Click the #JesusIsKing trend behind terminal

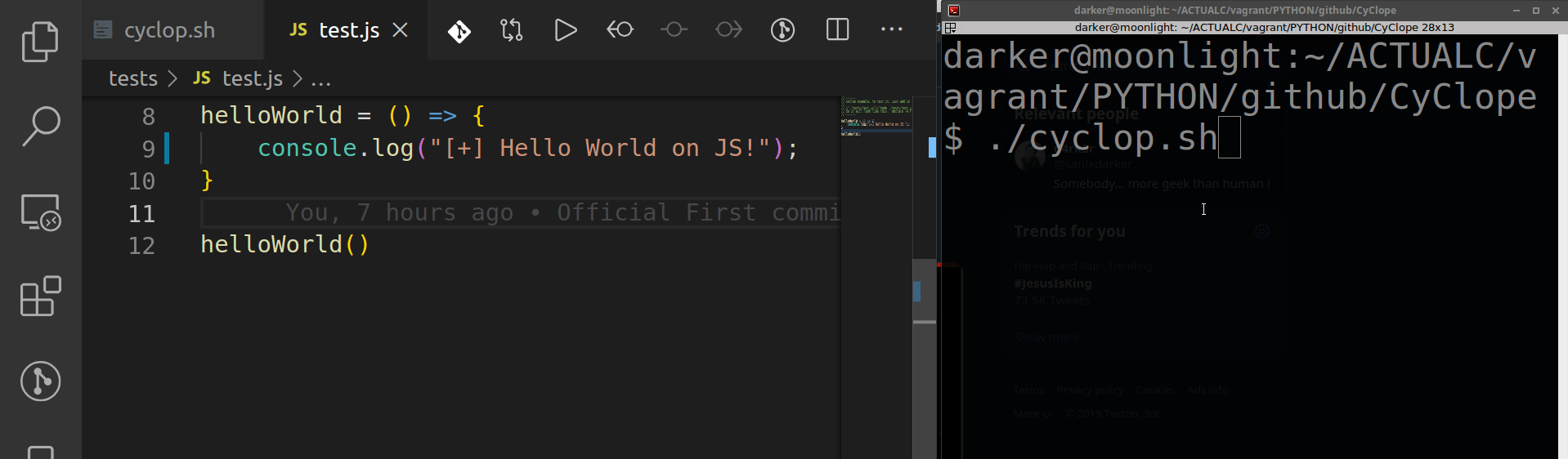(1053, 283)
